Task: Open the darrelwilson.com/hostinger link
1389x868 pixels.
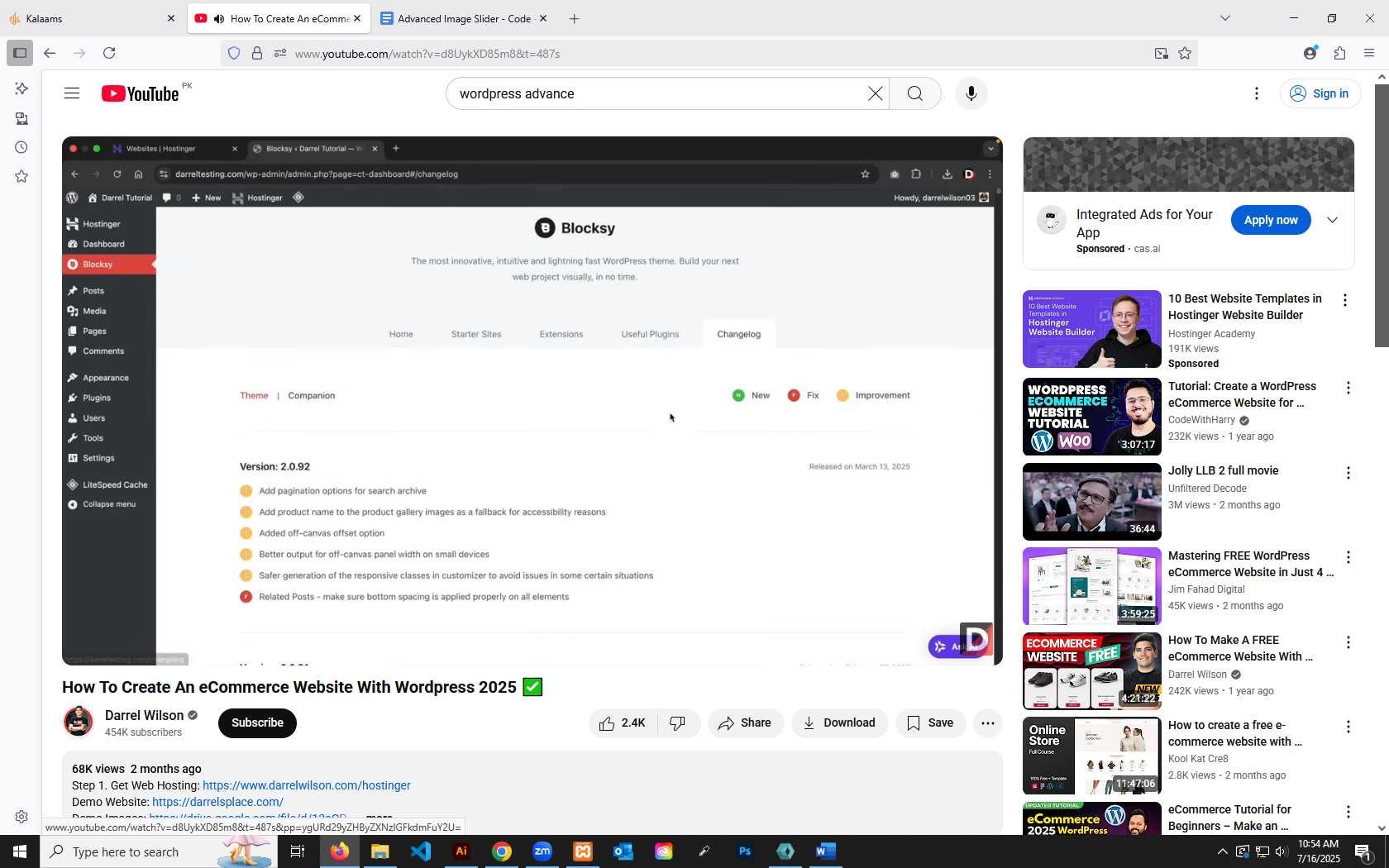Action: click(307, 785)
